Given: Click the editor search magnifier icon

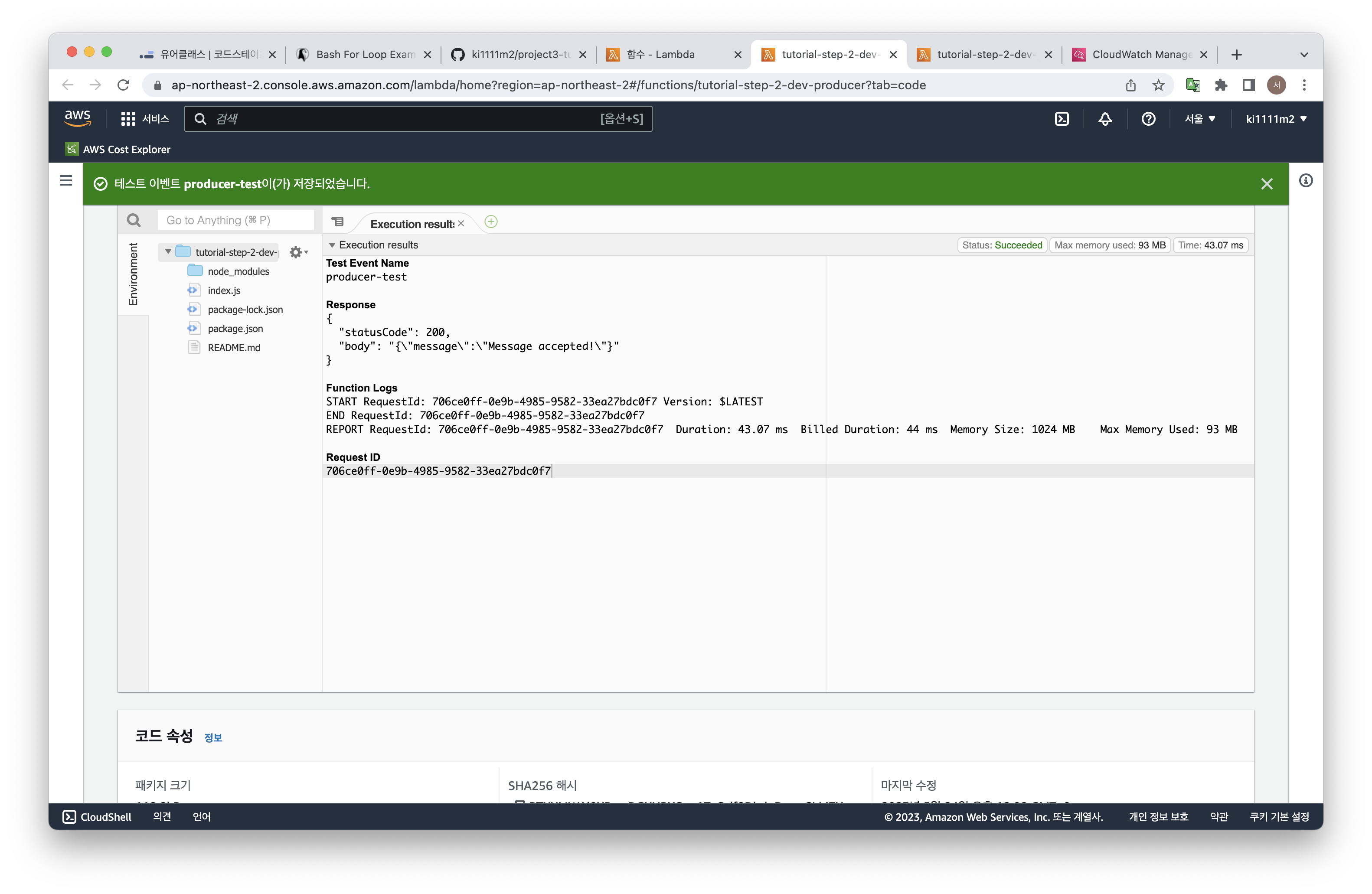Looking at the screenshot, I should tap(134, 220).
